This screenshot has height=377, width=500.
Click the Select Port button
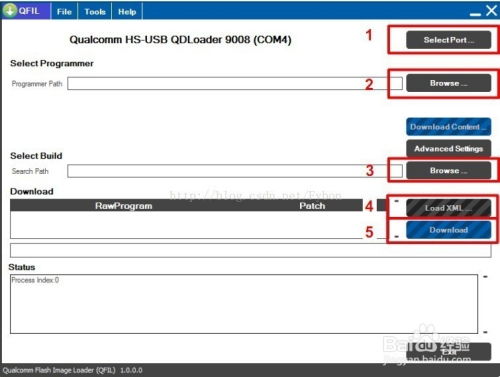(x=448, y=40)
